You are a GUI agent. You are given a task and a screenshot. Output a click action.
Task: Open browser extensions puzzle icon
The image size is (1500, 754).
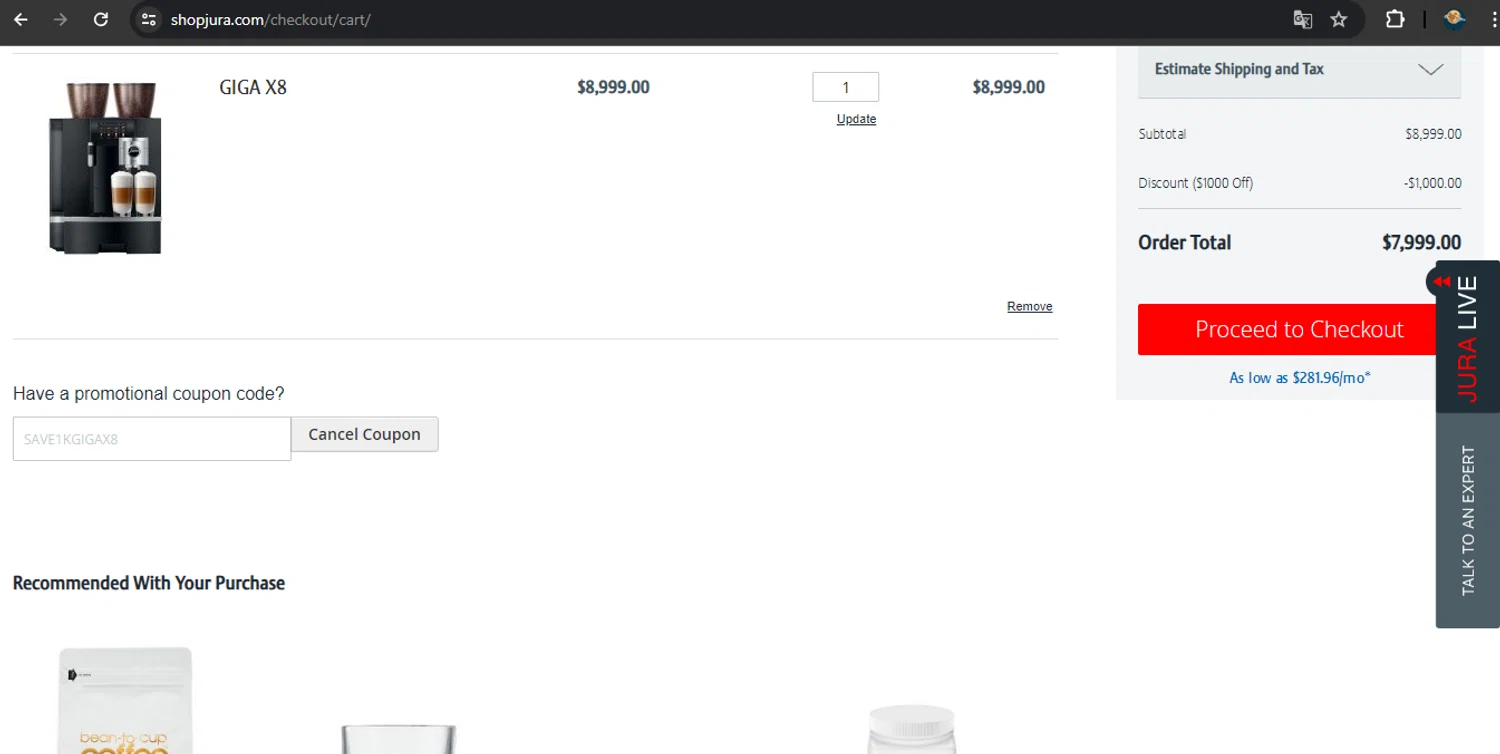click(1395, 19)
